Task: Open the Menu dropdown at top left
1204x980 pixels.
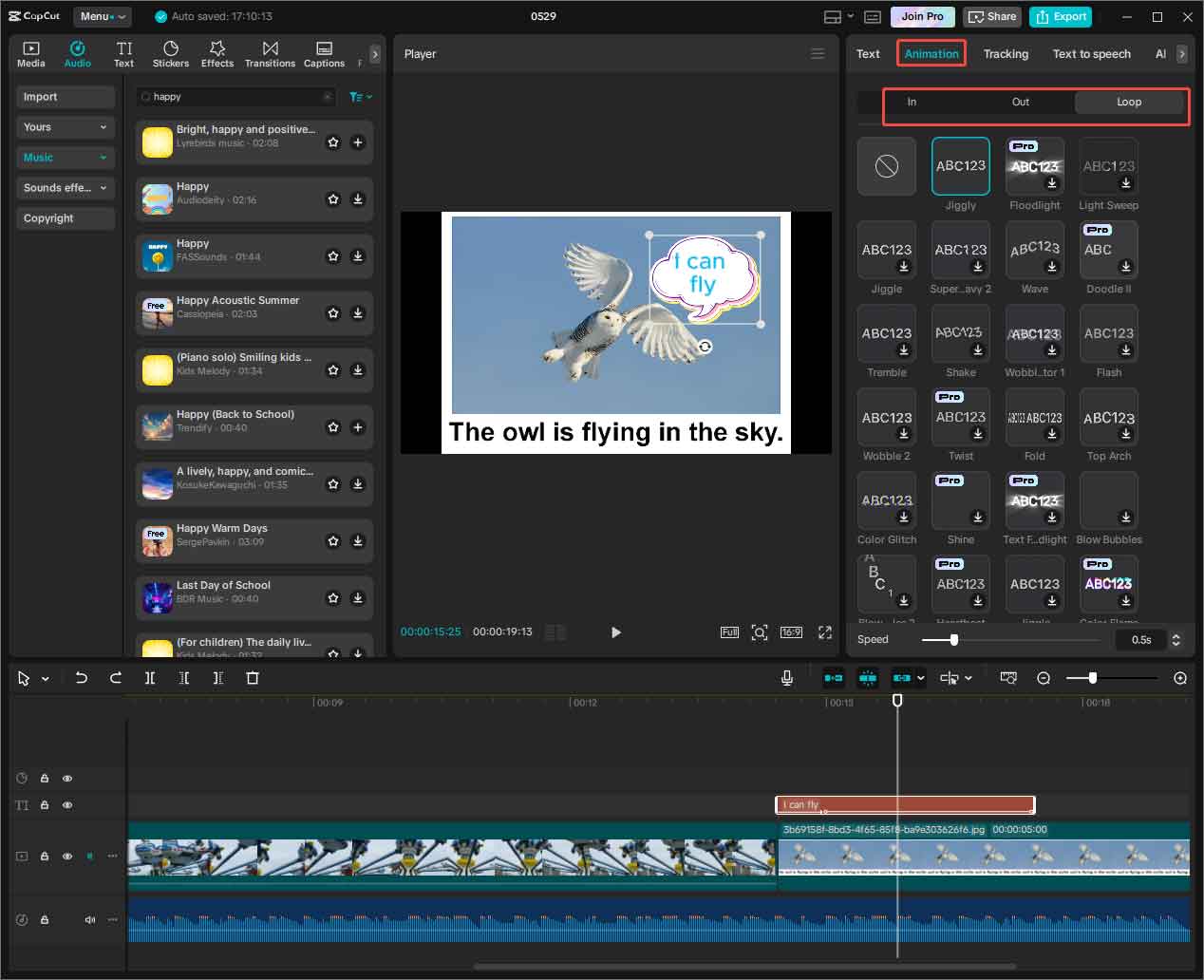Action: (x=103, y=15)
